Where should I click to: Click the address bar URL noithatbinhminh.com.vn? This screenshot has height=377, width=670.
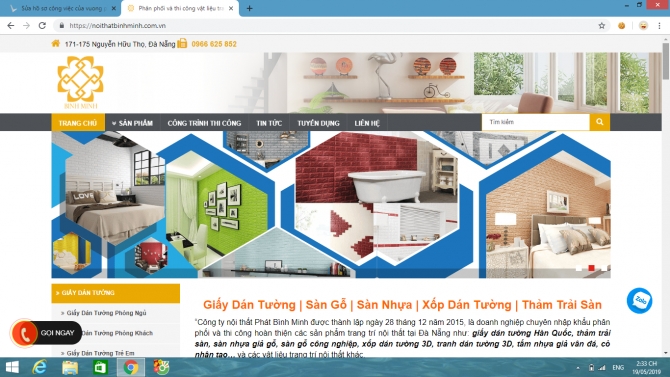(118, 26)
